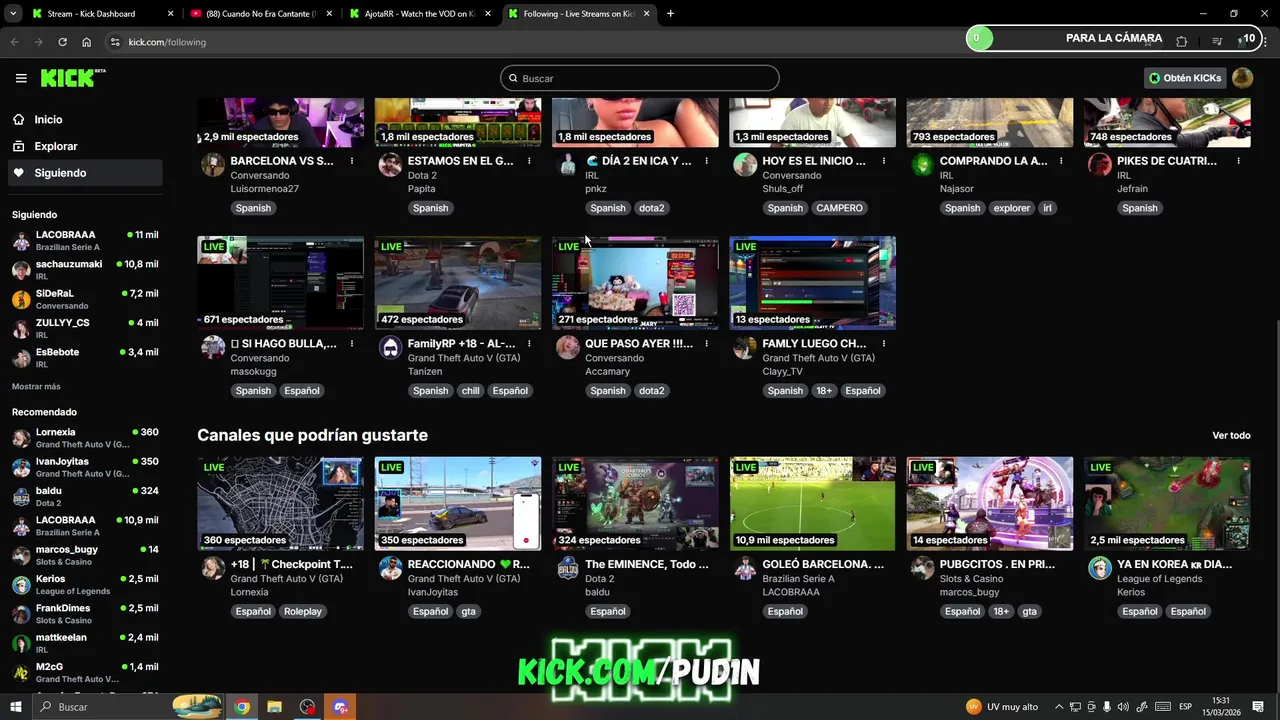Open Luisormenoza27 channel avatar

point(213,165)
